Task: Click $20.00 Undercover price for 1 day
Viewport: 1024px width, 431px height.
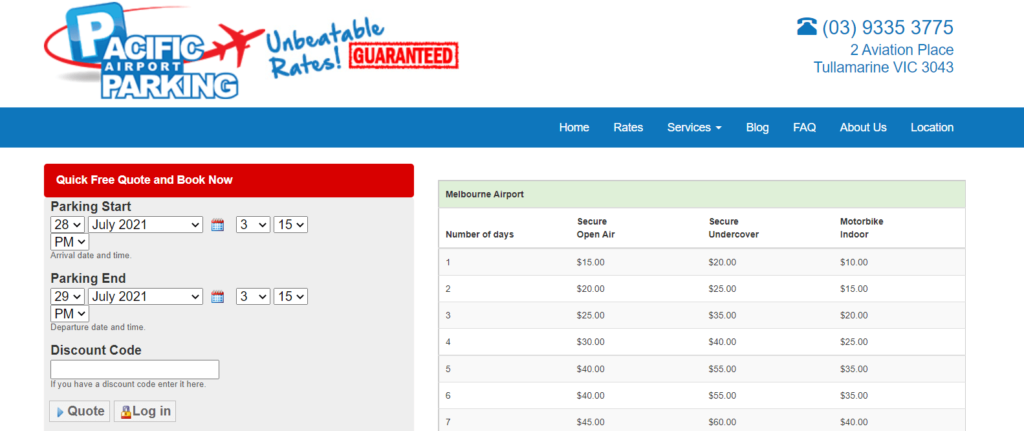Action: point(722,263)
